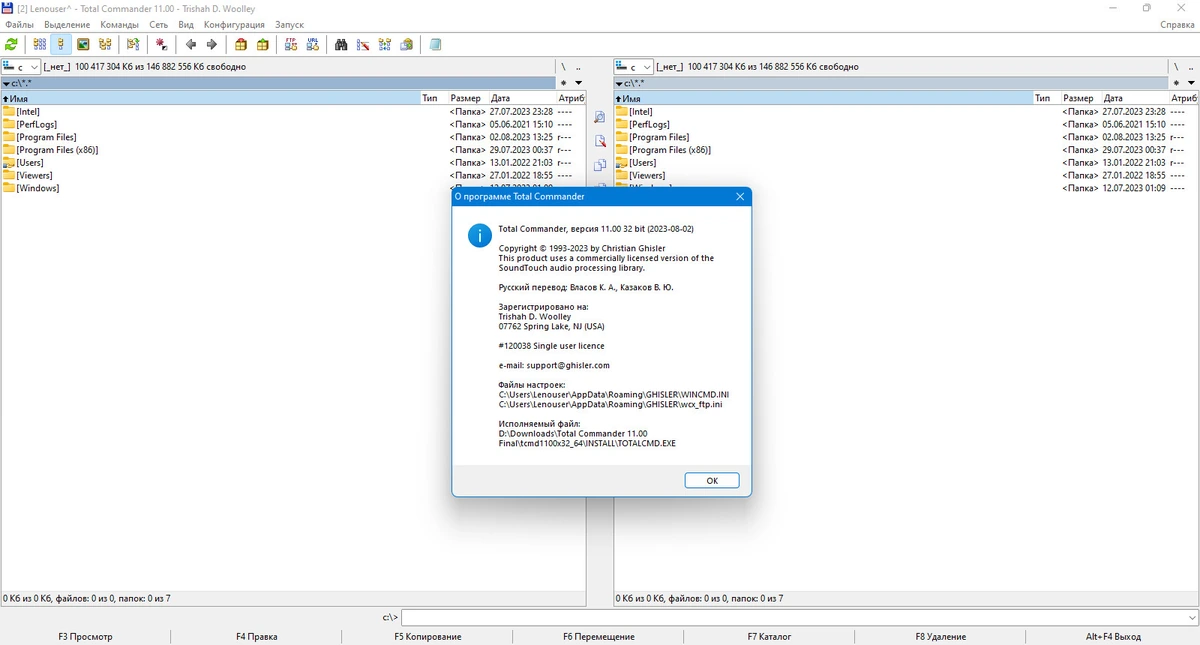Click OK in the About dialog
The height and width of the screenshot is (645, 1200).
(712, 481)
